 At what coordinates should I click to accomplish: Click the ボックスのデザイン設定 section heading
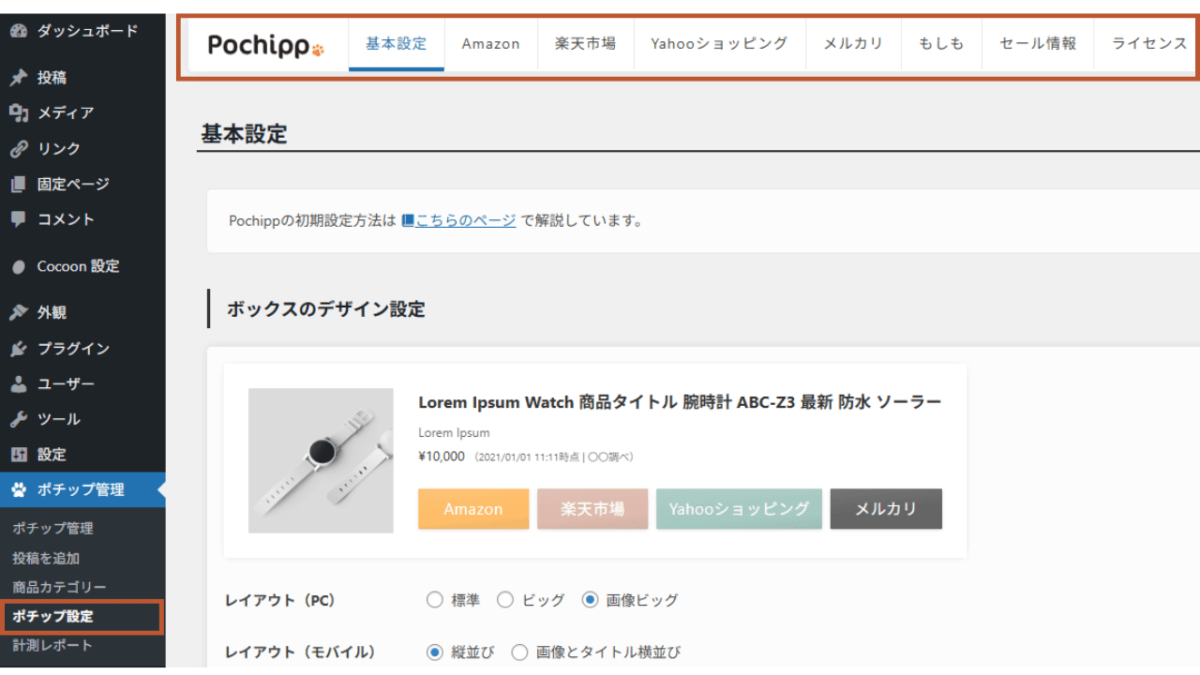326,309
